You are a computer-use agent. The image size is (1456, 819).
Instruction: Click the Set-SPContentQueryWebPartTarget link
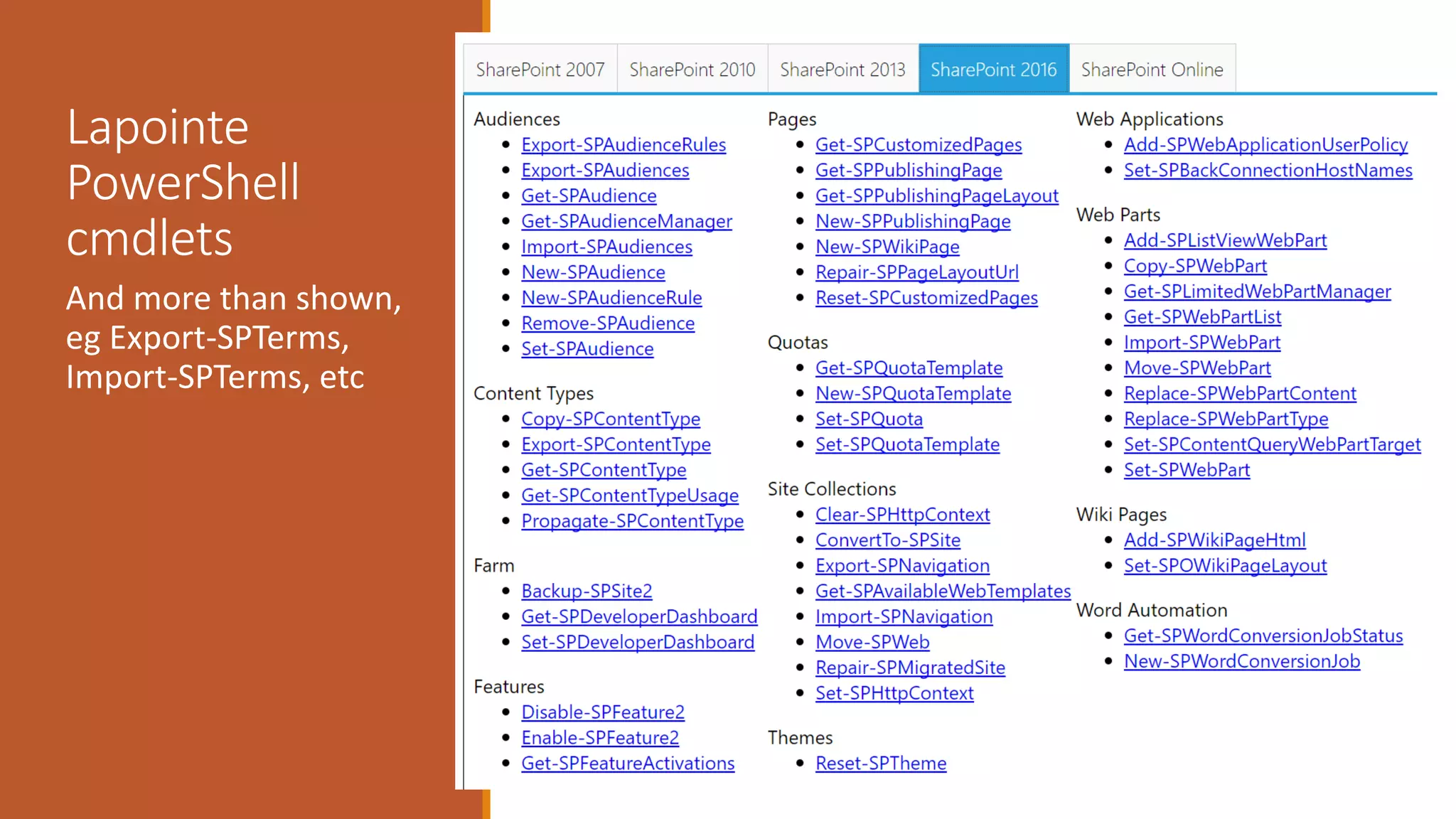coord(1272,445)
